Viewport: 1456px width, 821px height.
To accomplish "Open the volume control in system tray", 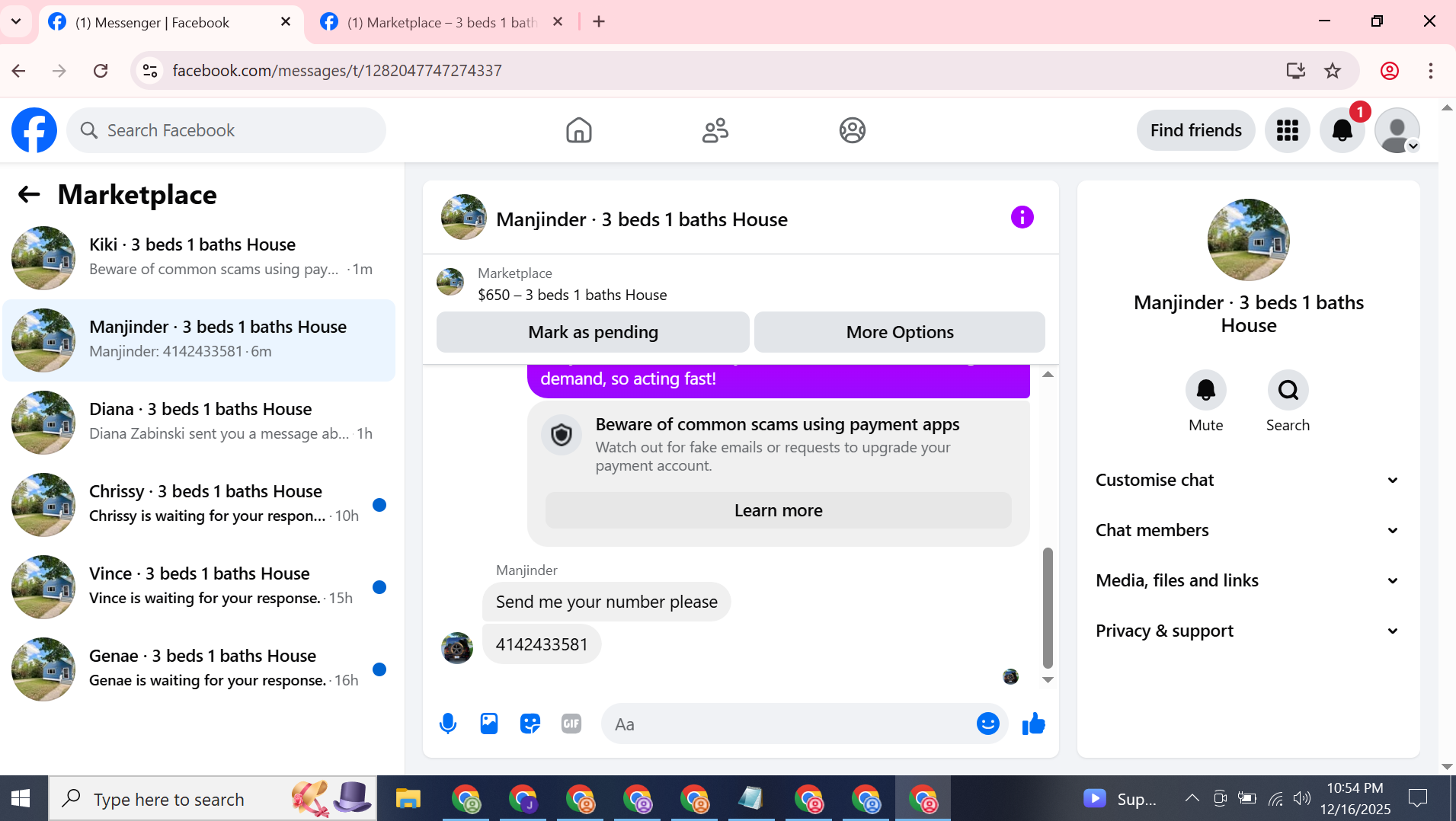I will point(1302,798).
